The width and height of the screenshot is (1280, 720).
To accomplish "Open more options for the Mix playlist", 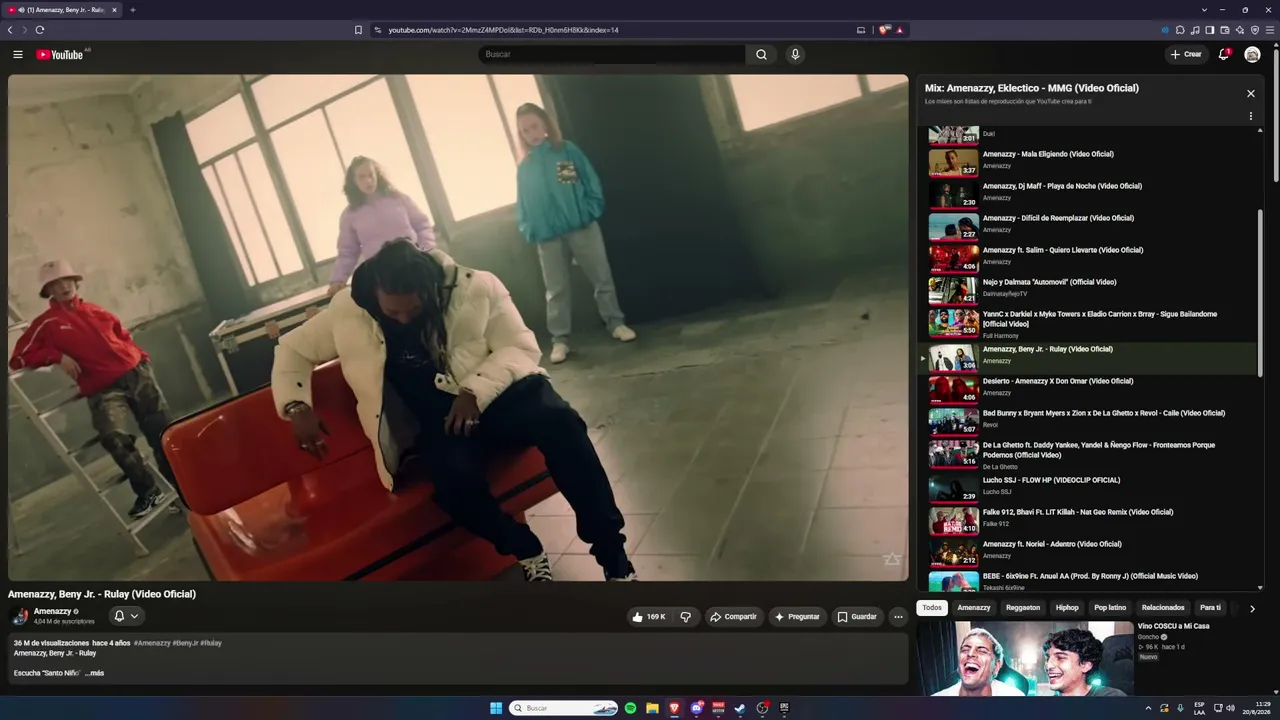I will (x=1250, y=116).
